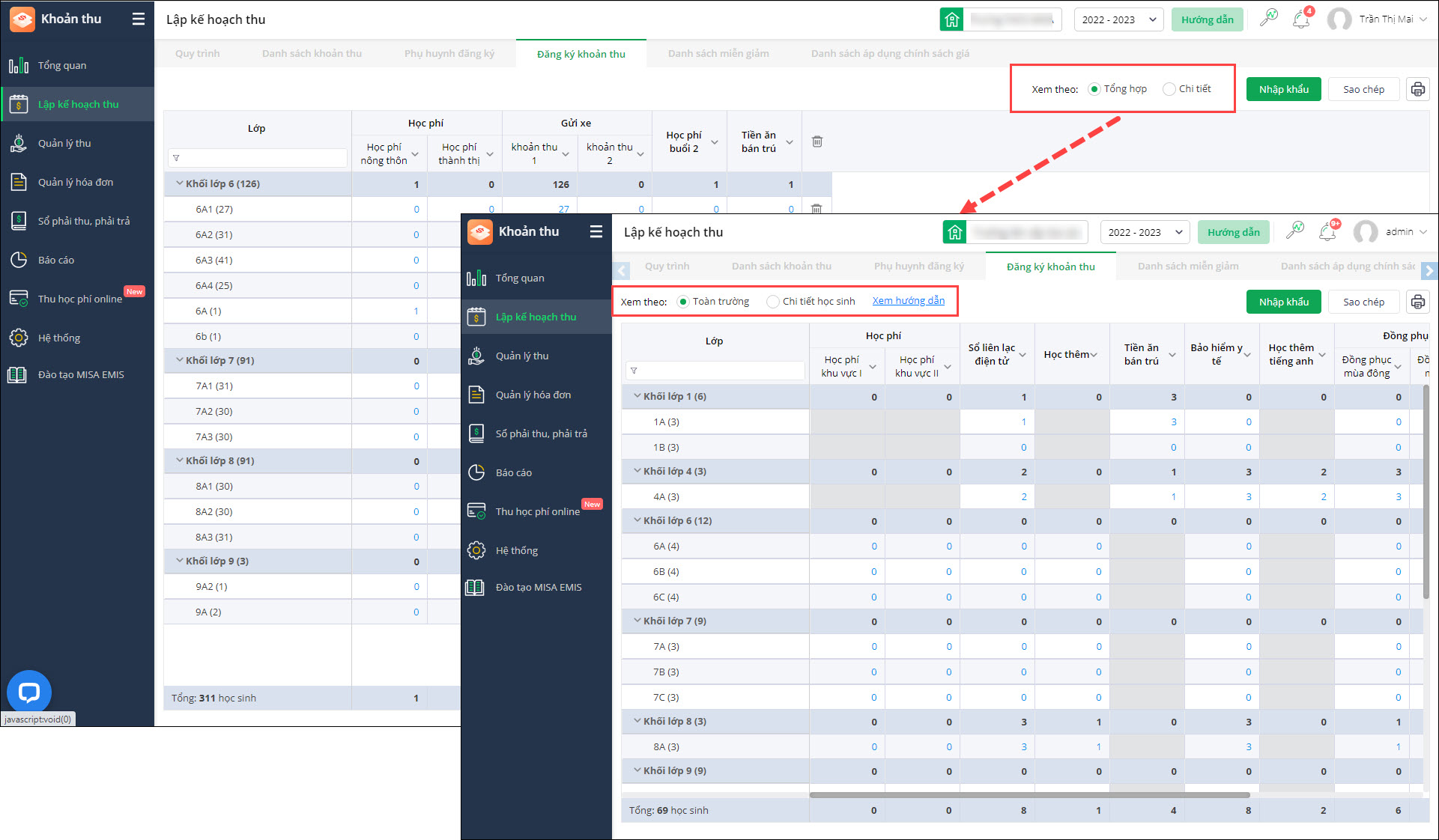
Task: Open the Xem hướng dẫn link
Action: (x=908, y=301)
